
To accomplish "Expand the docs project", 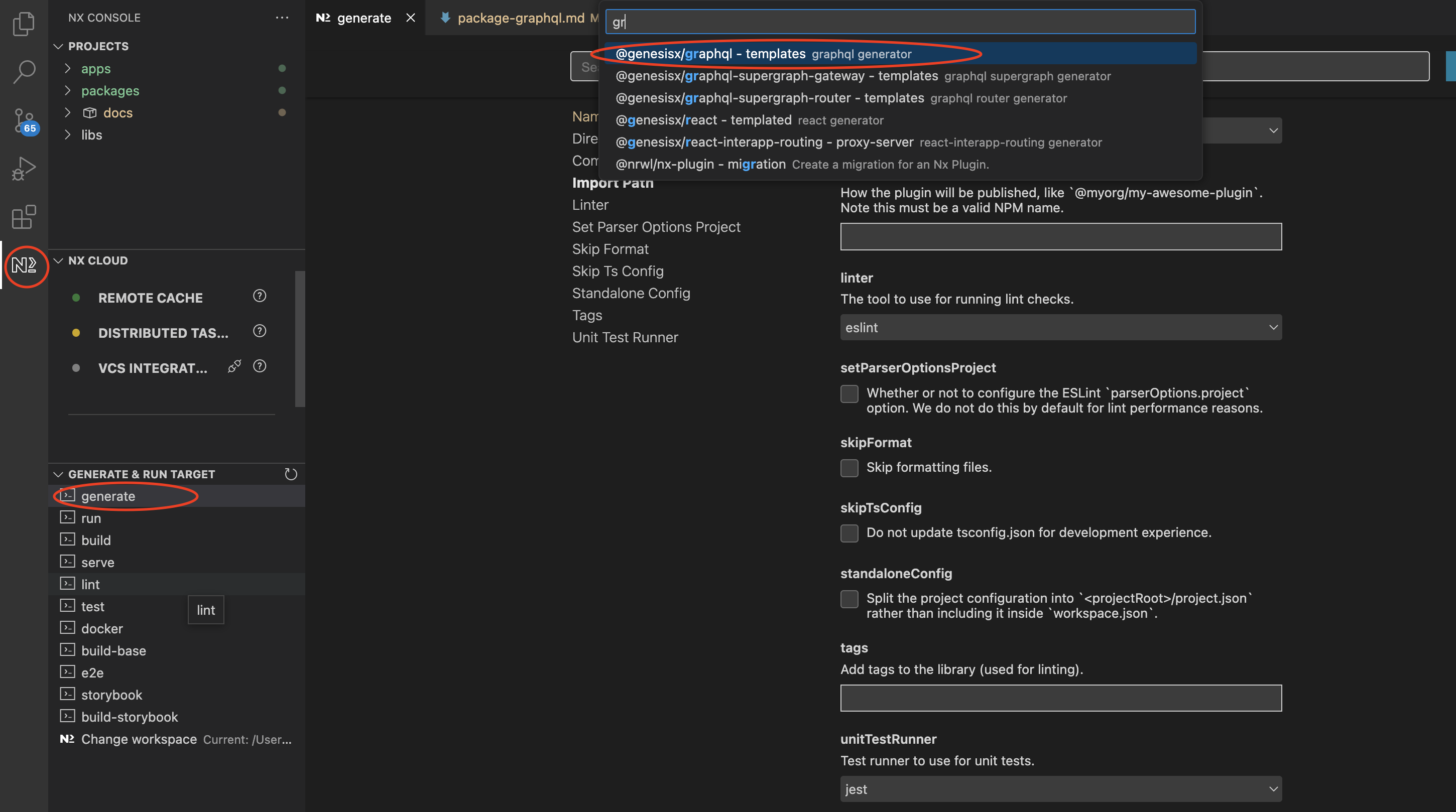I will pos(68,112).
